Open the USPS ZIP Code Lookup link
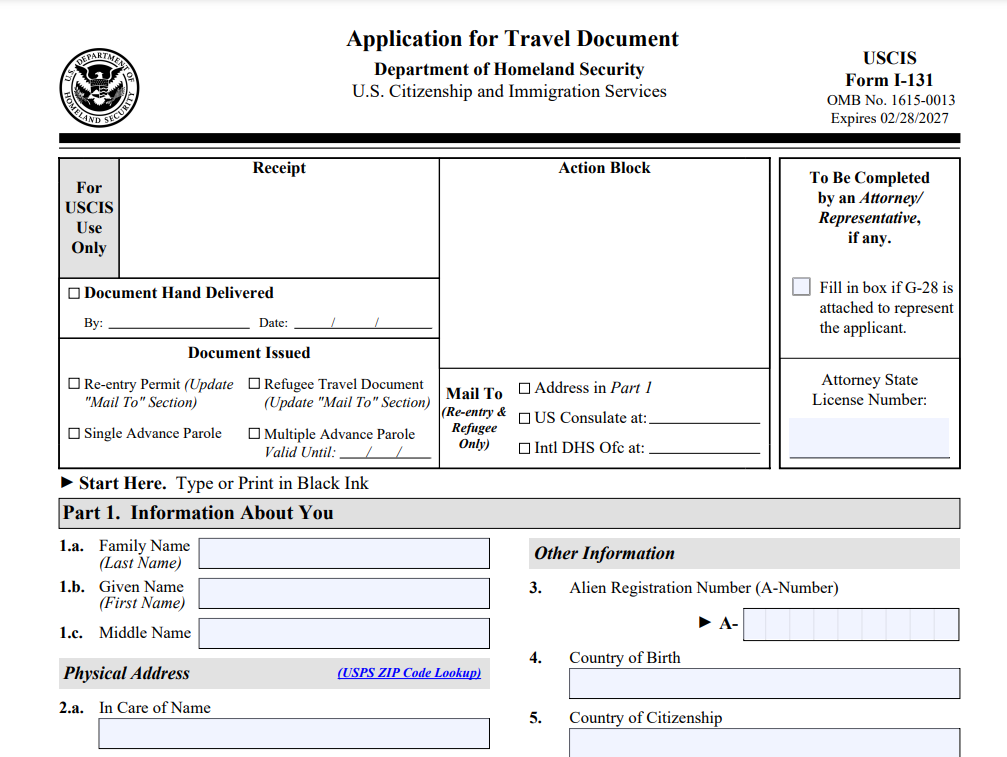Screen dimensions: 1007x757 click(409, 672)
